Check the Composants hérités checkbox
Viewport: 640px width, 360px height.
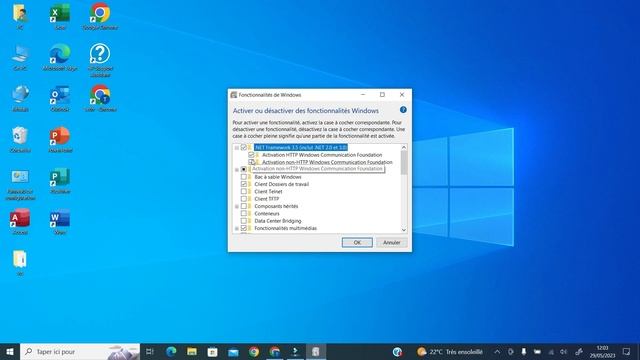click(244, 206)
